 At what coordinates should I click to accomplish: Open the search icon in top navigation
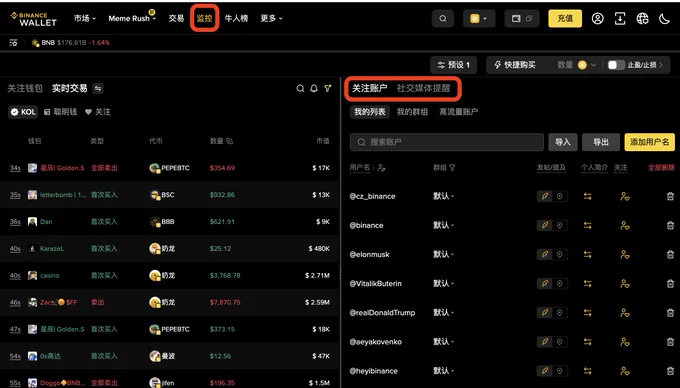pyautogui.click(x=443, y=19)
